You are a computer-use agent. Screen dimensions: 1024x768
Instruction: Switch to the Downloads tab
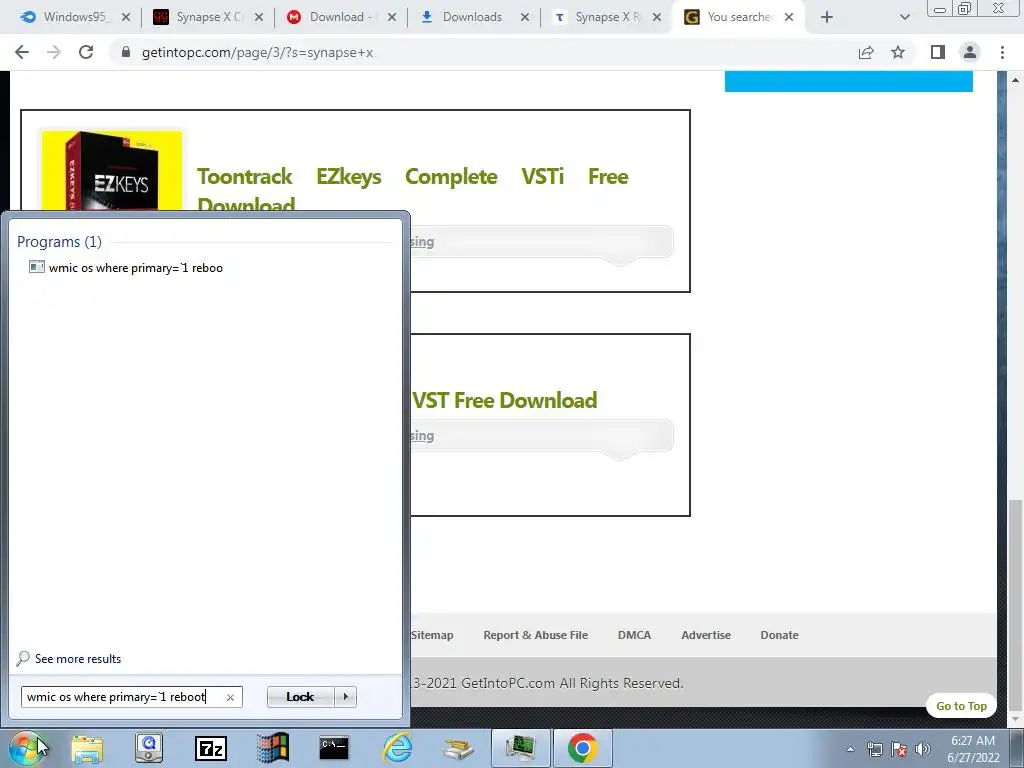(x=473, y=17)
